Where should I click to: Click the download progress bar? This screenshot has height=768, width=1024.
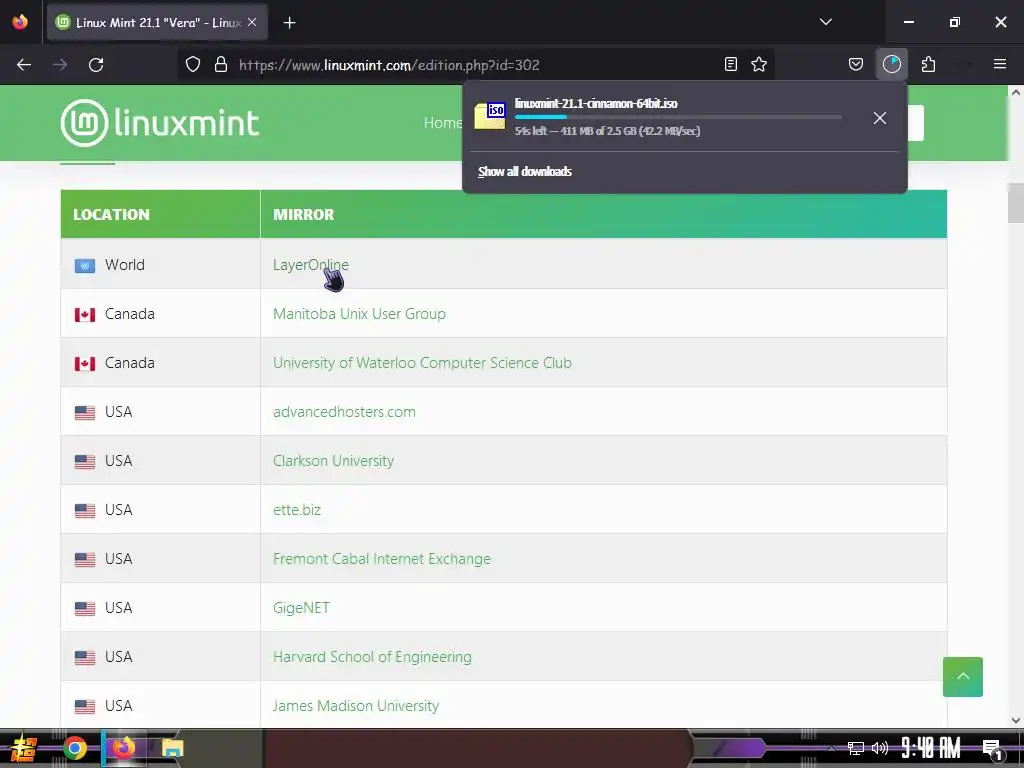678,117
